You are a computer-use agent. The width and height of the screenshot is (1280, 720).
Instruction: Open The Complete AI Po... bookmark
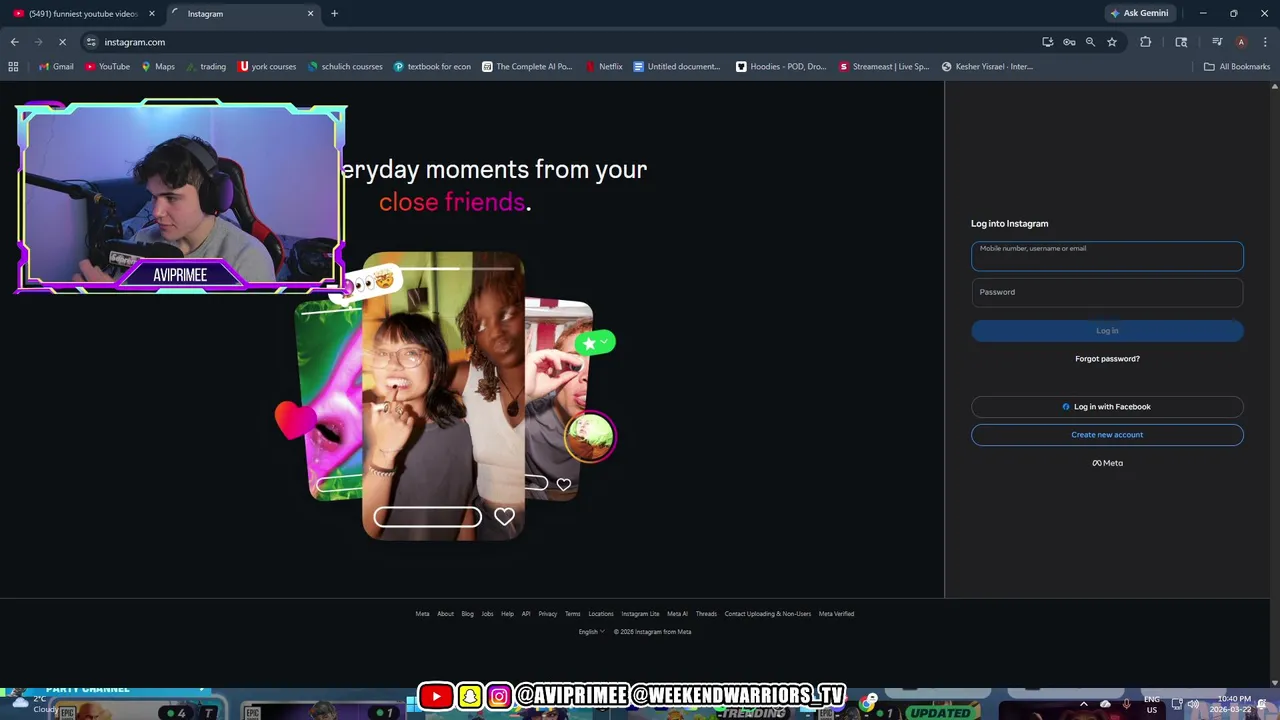tap(527, 67)
